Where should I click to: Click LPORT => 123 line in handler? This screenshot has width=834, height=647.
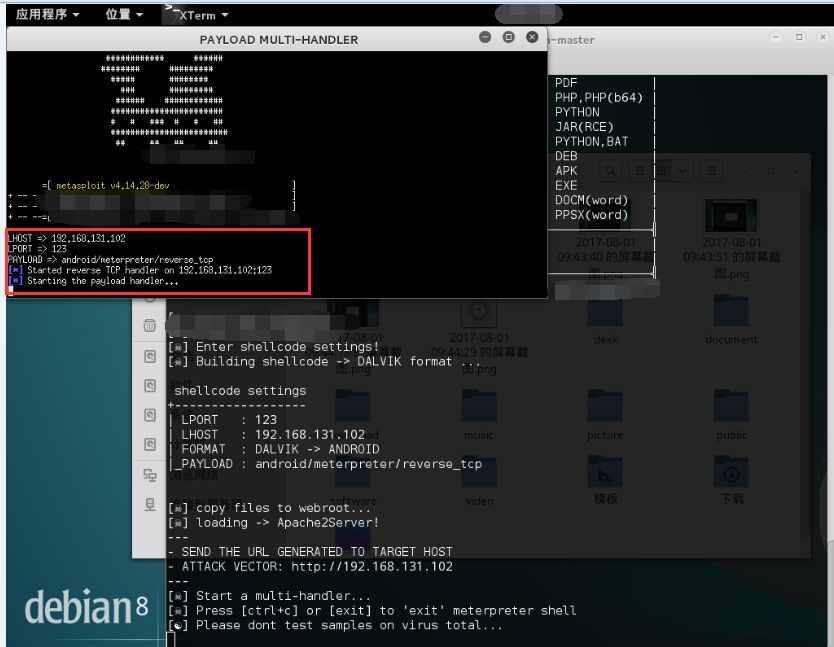click(37, 249)
